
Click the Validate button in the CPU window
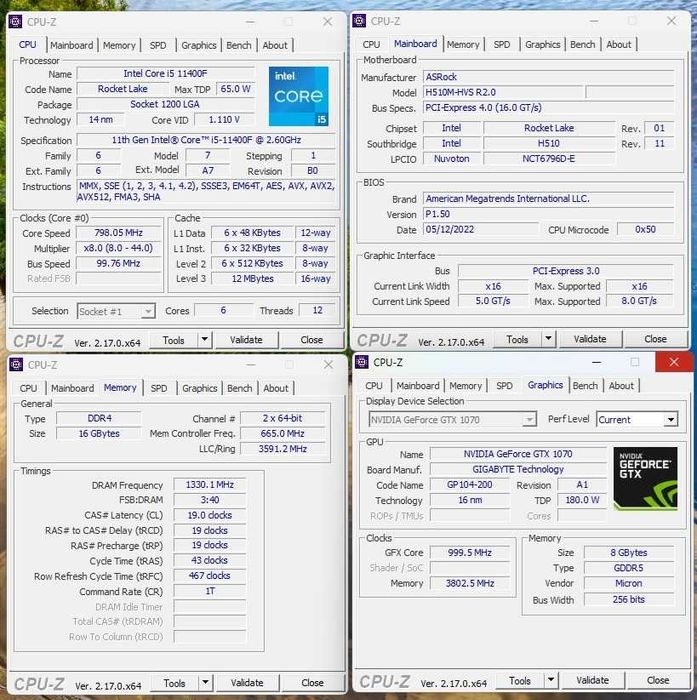[246, 340]
